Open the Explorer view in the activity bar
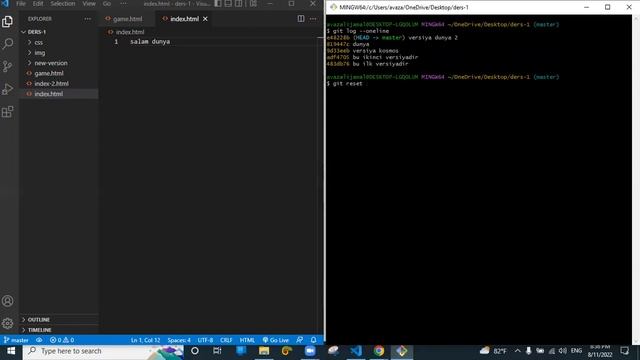The height and width of the screenshot is (360, 640). 7,22
